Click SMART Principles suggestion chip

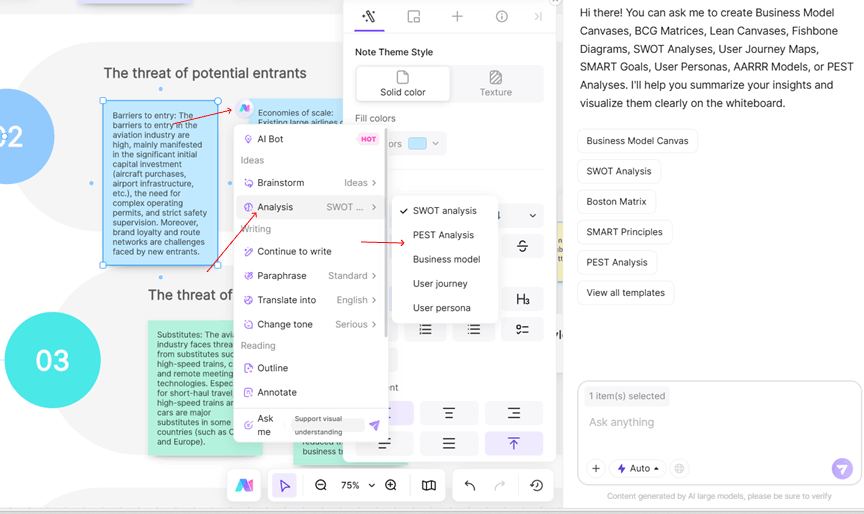pyautogui.click(x=624, y=232)
